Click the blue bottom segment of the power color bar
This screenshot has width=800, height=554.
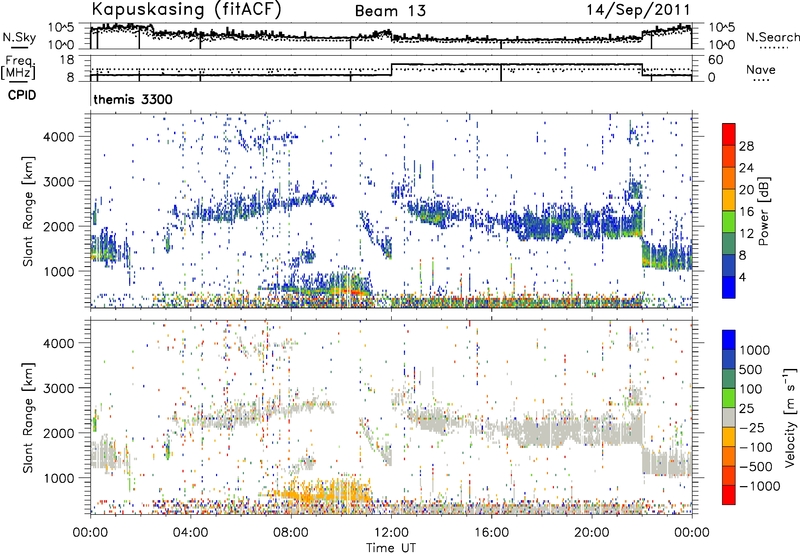coord(729,287)
